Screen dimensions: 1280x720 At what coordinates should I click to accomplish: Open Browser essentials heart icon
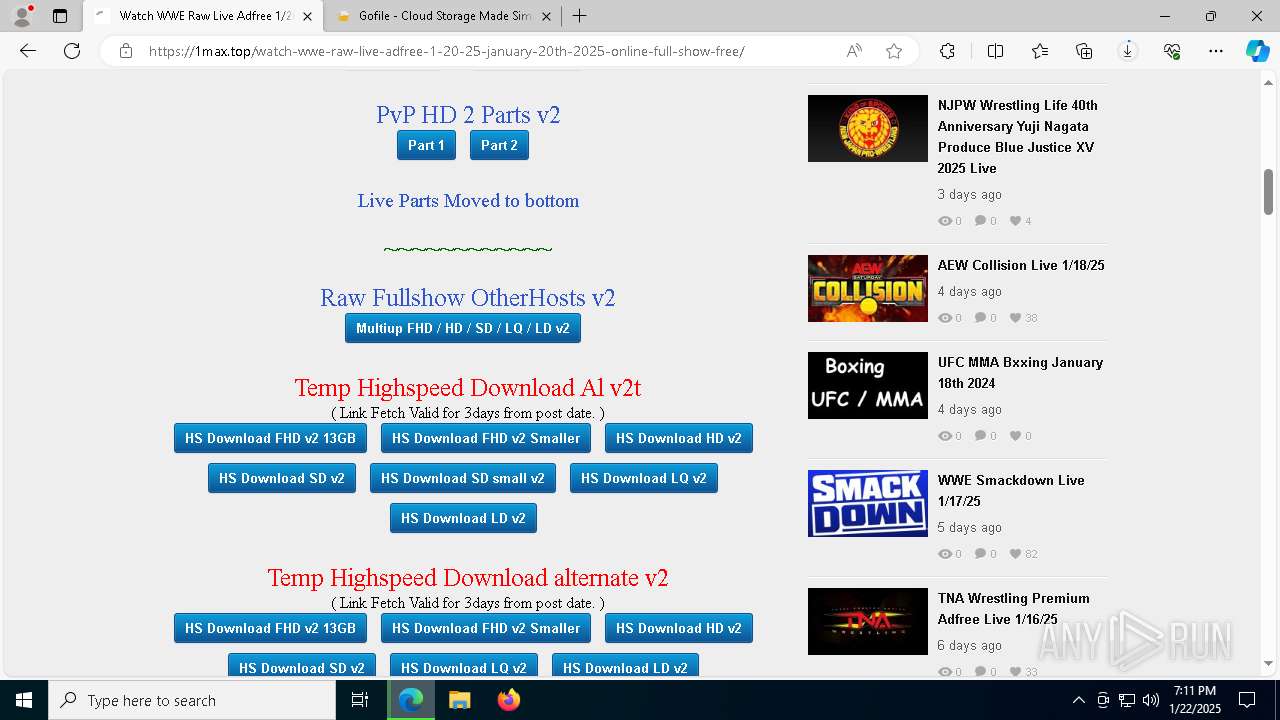tap(1172, 51)
